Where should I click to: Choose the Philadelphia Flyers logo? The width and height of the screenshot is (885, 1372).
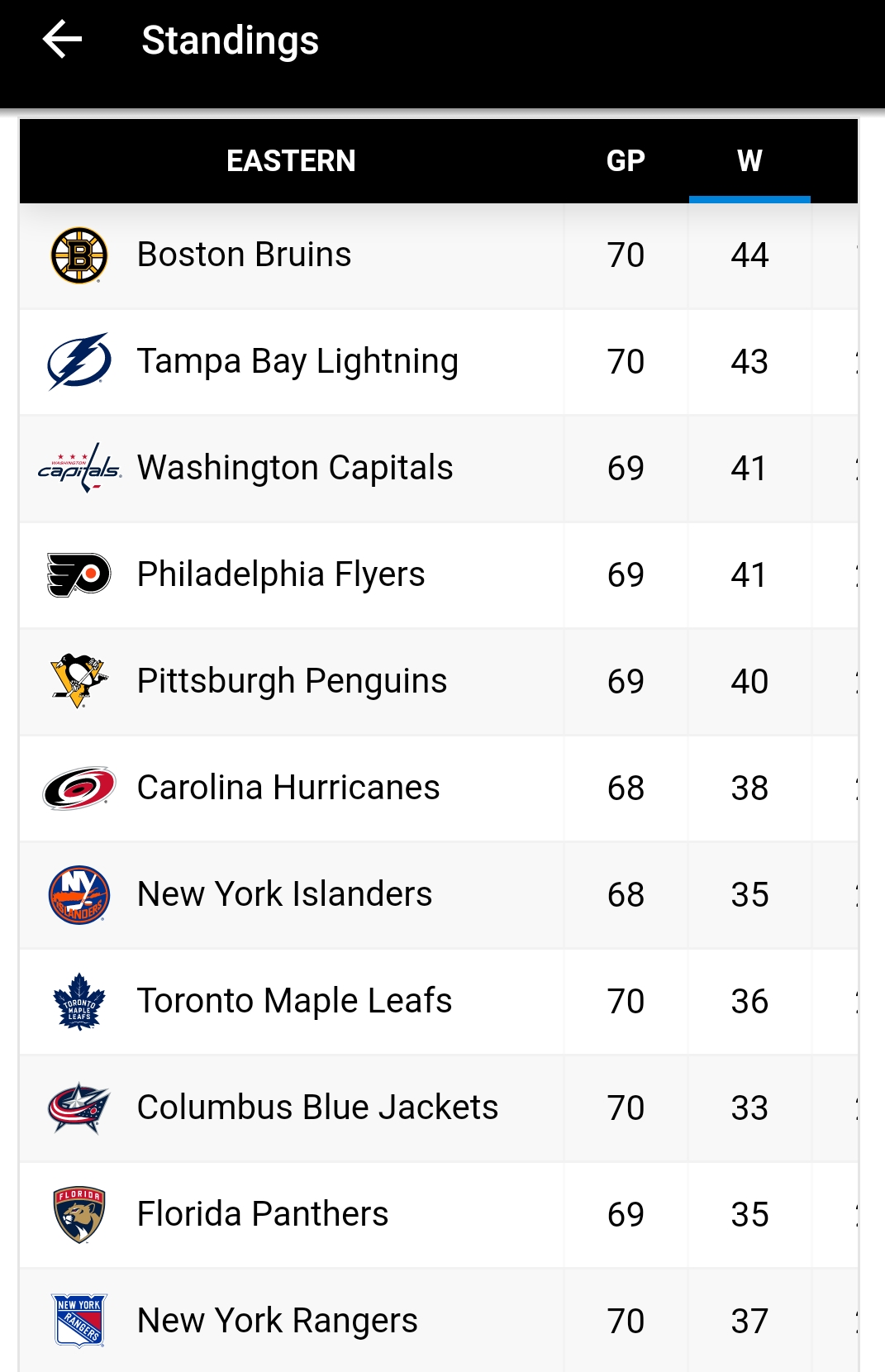tap(79, 574)
